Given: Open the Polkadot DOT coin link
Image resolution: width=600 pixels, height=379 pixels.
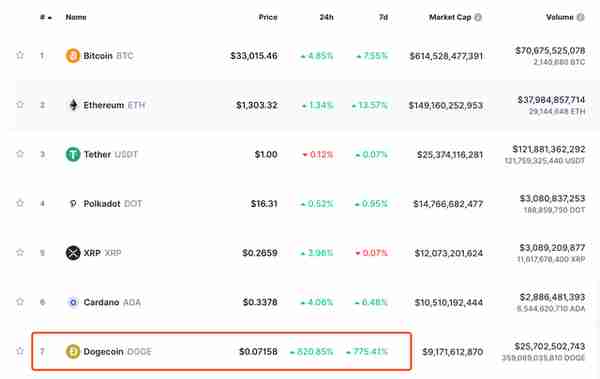Looking at the screenshot, I should [112, 204].
